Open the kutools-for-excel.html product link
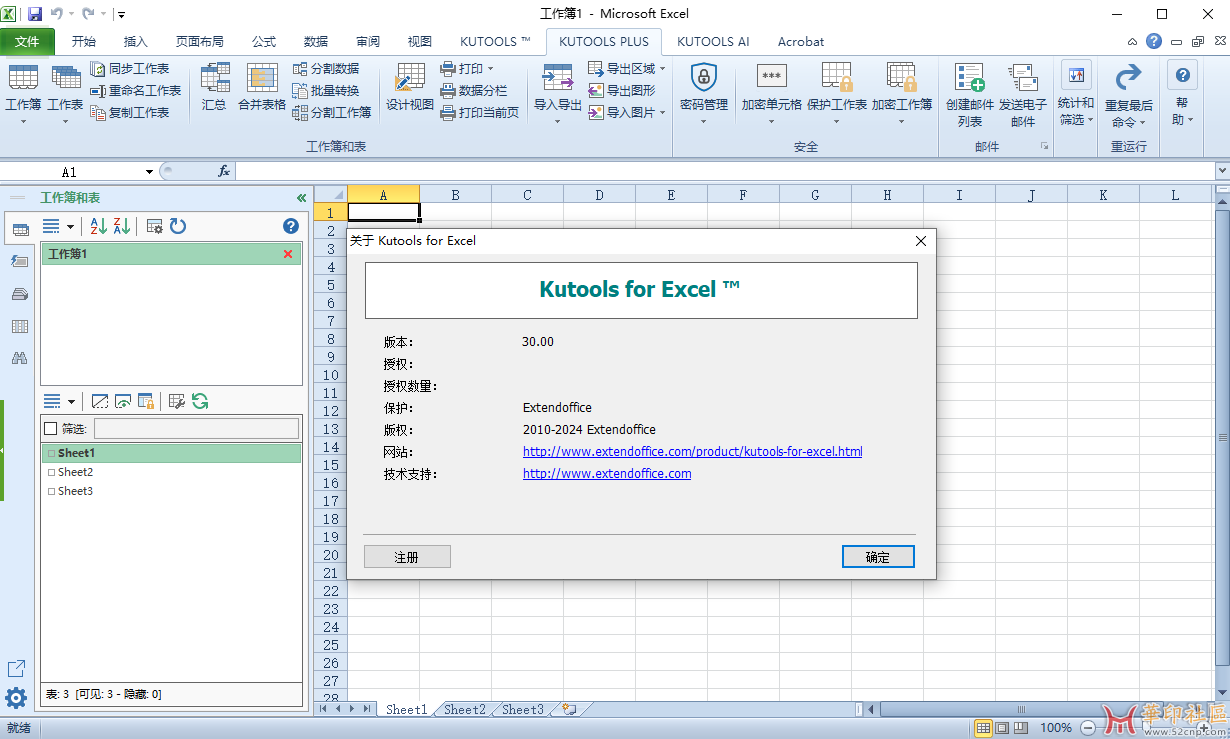 692,452
